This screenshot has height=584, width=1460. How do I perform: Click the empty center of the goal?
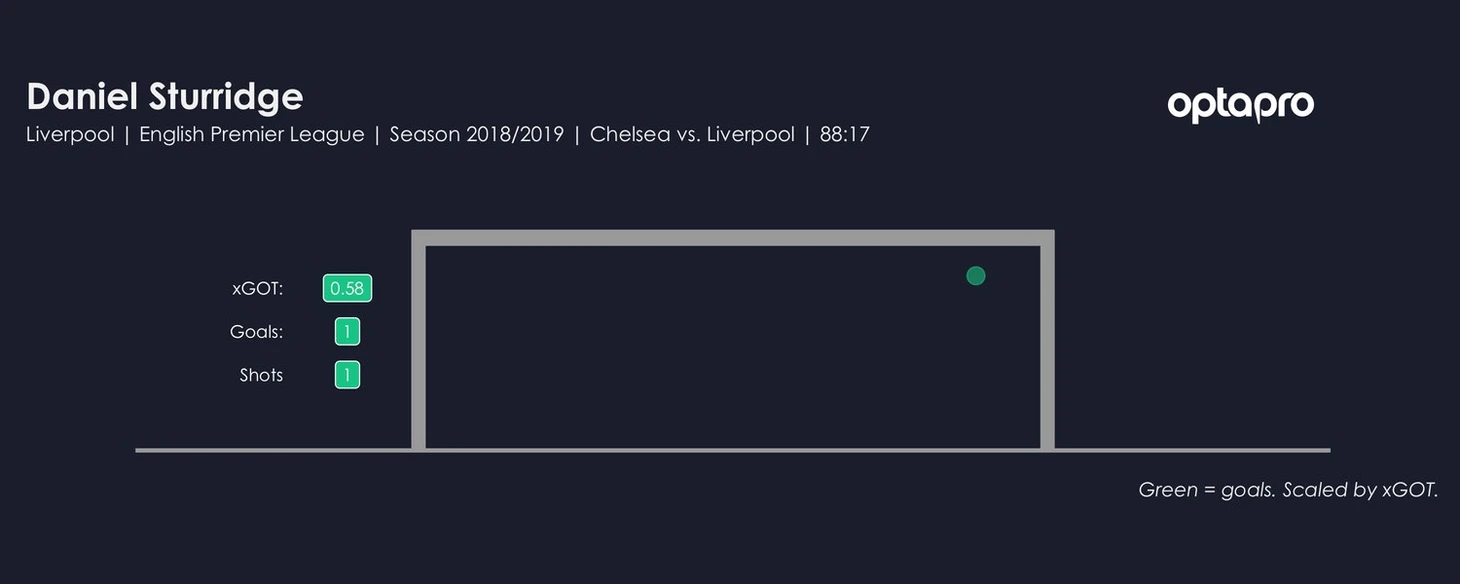733,347
